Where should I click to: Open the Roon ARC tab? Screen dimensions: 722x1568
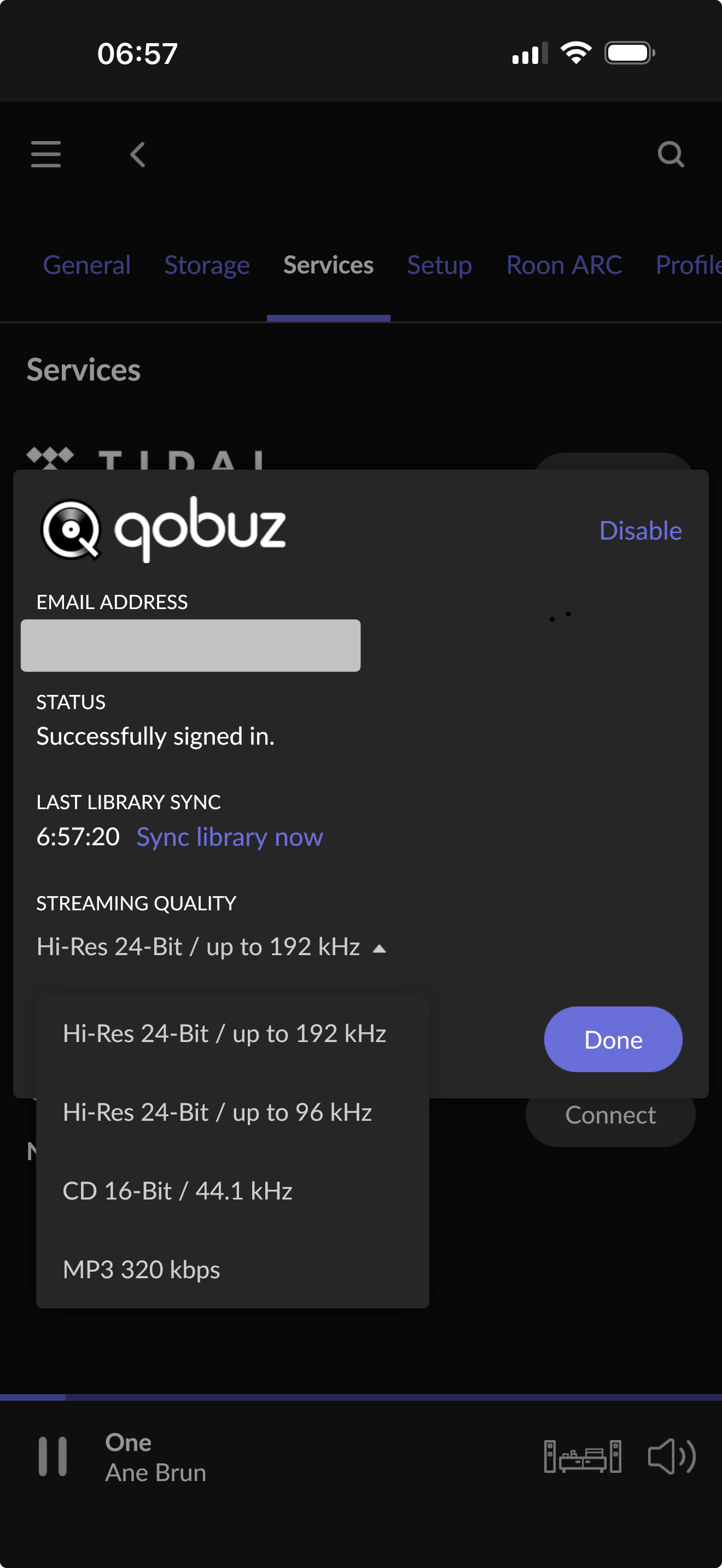pyautogui.click(x=564, y=265)
